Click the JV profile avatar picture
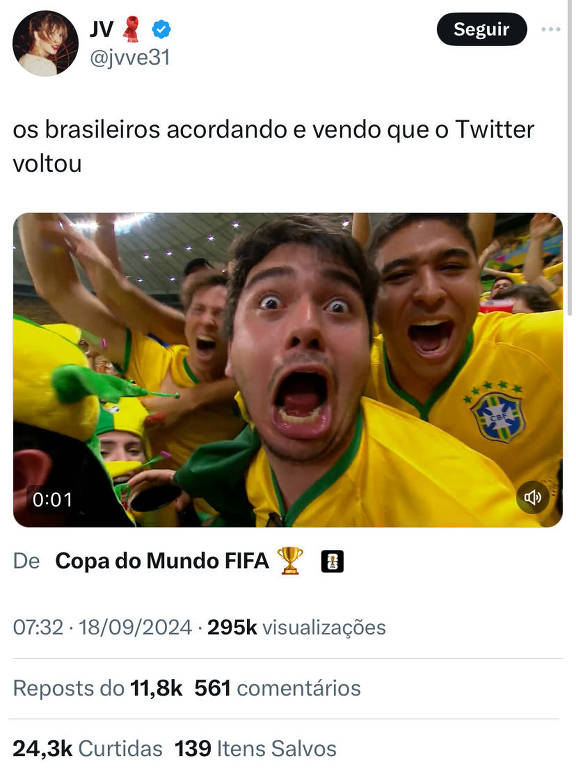Screen dimensions: 576x768 coord(45,43)
